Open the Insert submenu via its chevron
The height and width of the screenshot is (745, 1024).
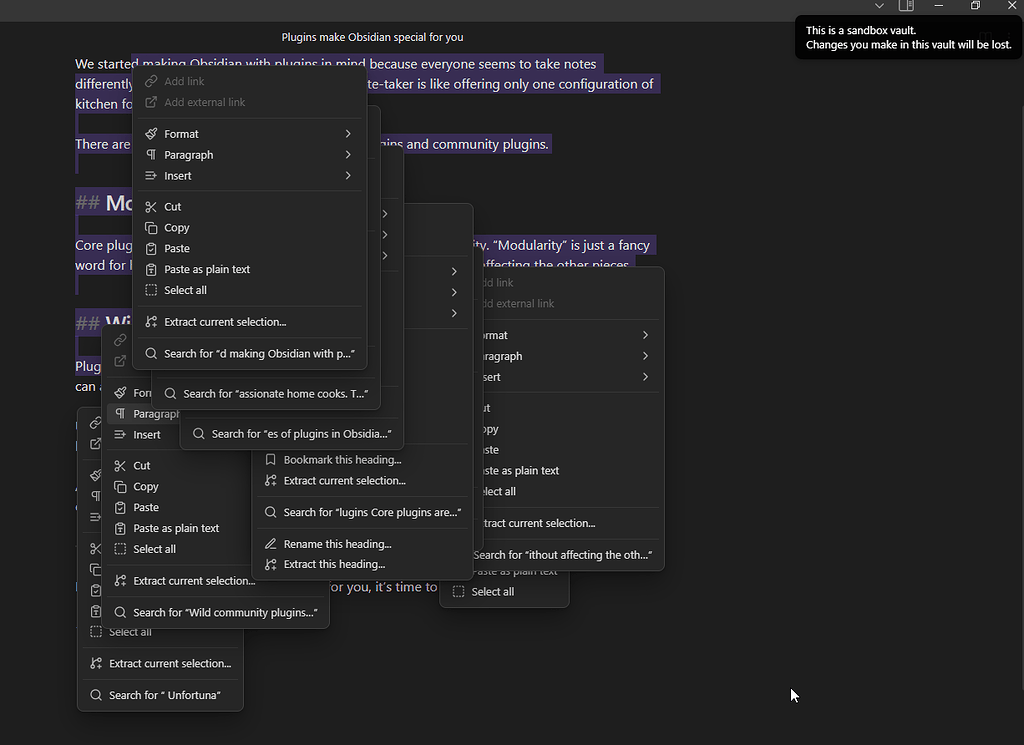coord(347,175)
